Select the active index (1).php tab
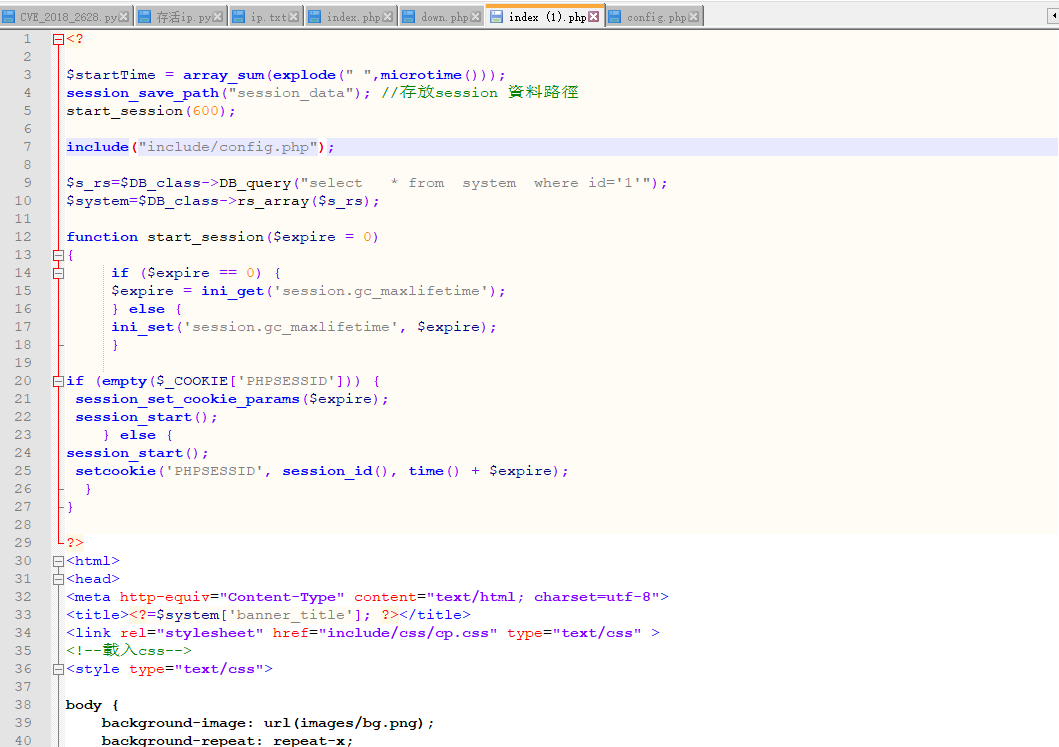The width and height of the screenshot is (1059, 747). 544,16
